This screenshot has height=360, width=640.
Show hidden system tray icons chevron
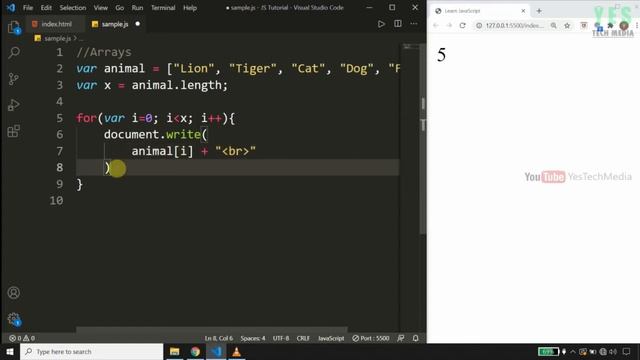[x=573, y=351]
